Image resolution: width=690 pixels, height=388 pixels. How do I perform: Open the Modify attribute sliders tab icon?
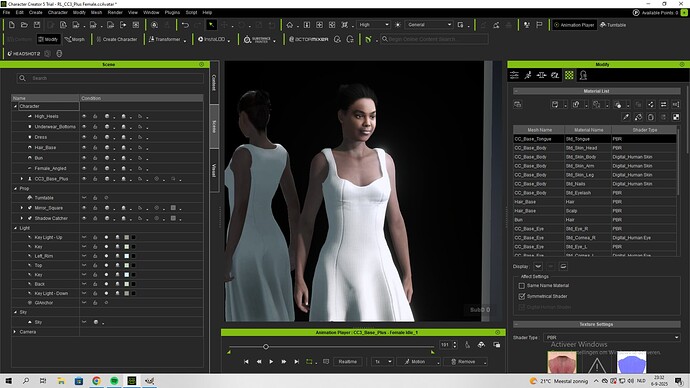[514, 75]
